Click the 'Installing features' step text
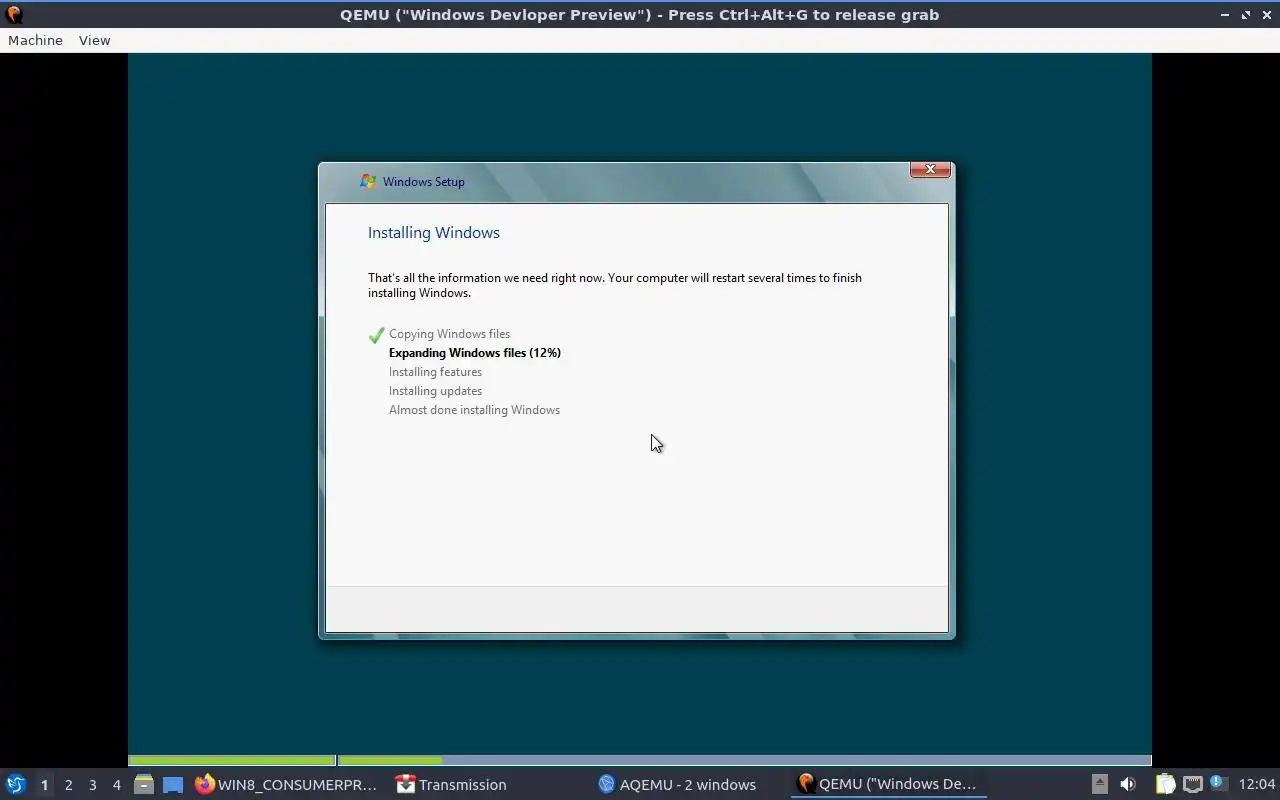Viewport: 1280px width, 800px height. [435, 372]
